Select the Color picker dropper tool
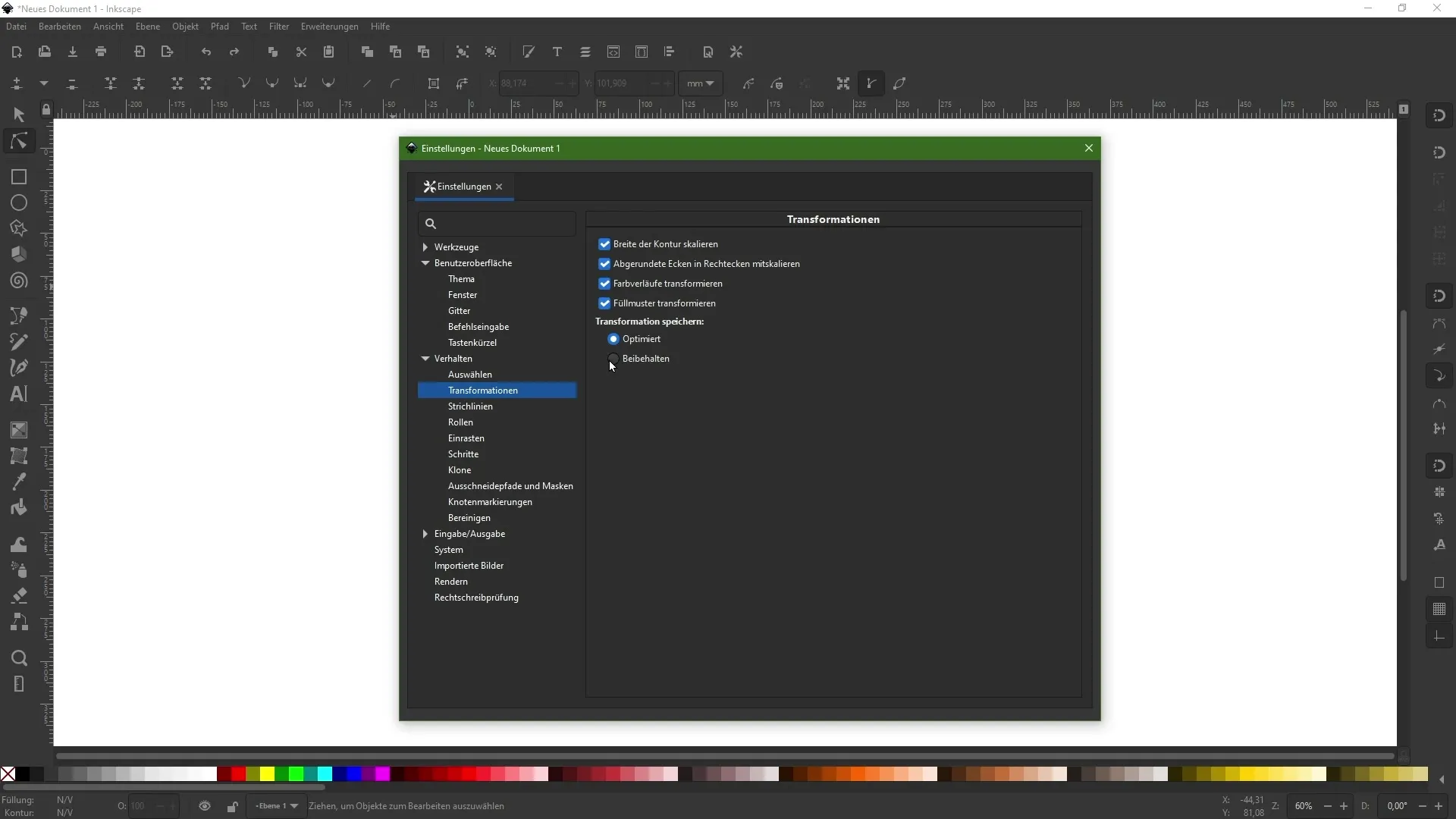The height and width of the screenshot is (819, 1456). coord(19,482)
